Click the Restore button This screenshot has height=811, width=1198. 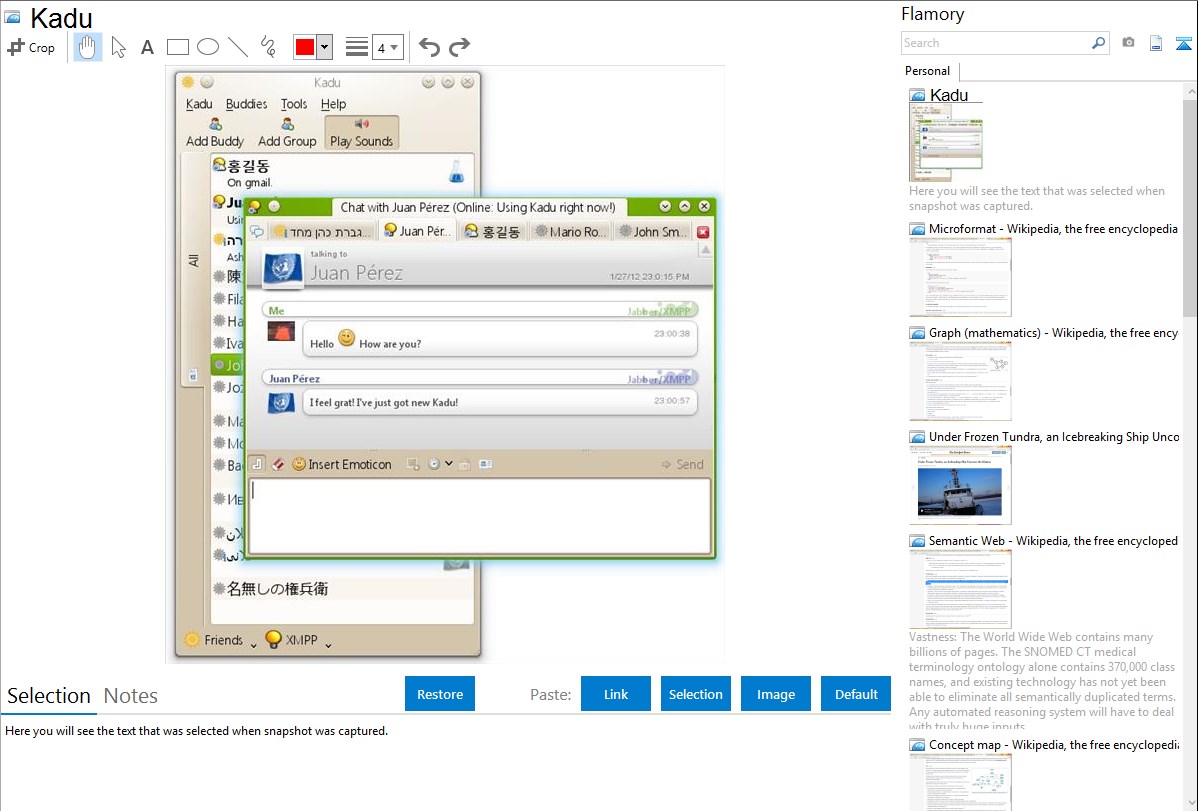point(440,694)
